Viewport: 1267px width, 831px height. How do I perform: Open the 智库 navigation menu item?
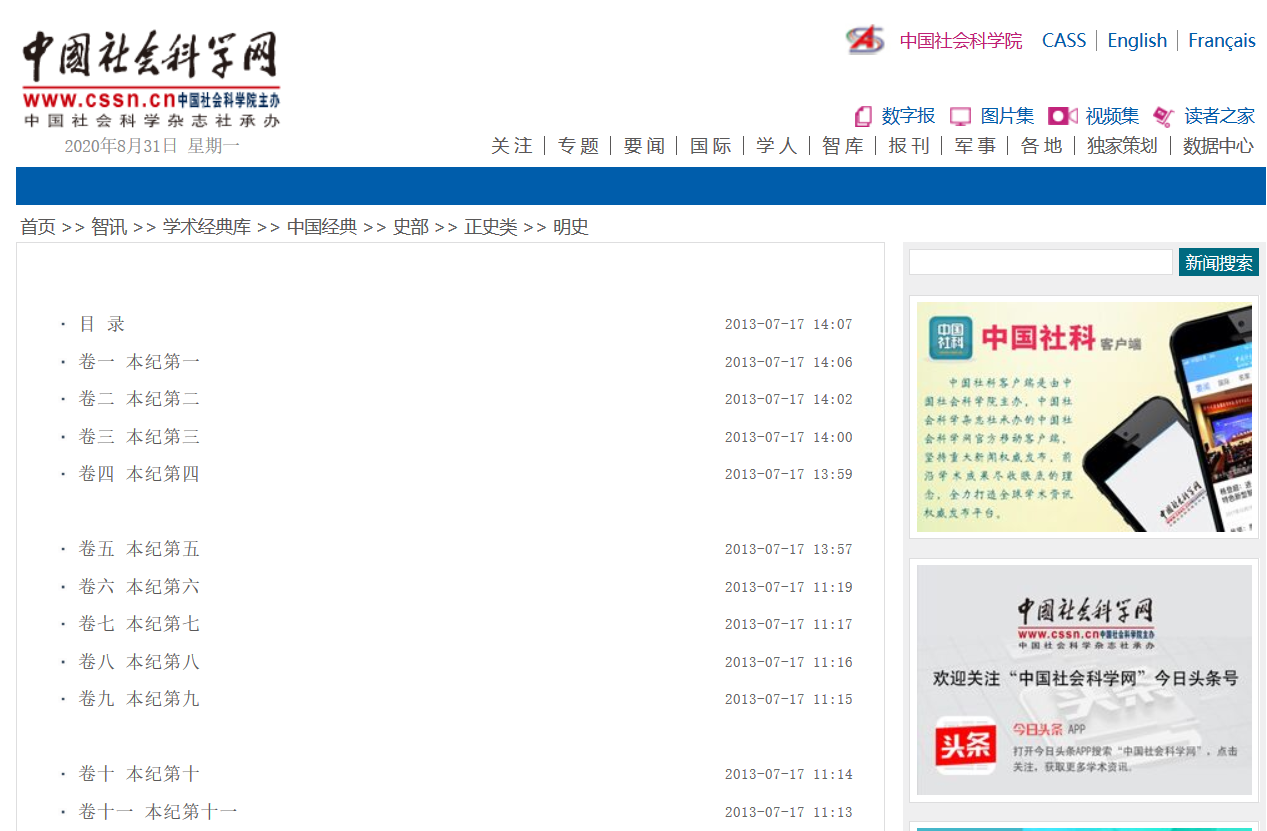click(842, 146)
